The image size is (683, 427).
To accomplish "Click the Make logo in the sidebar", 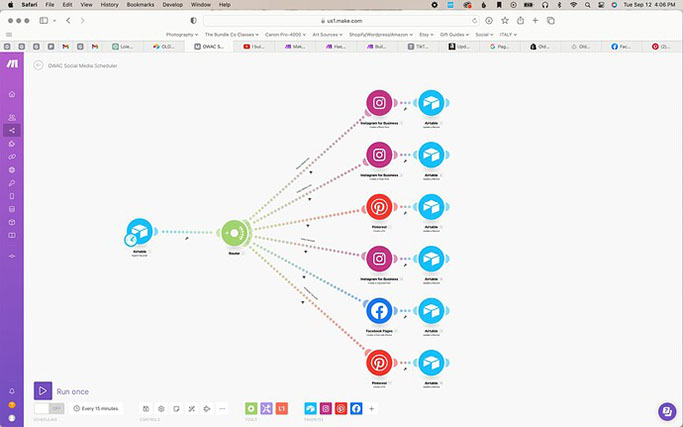I will tap(12, 64).
